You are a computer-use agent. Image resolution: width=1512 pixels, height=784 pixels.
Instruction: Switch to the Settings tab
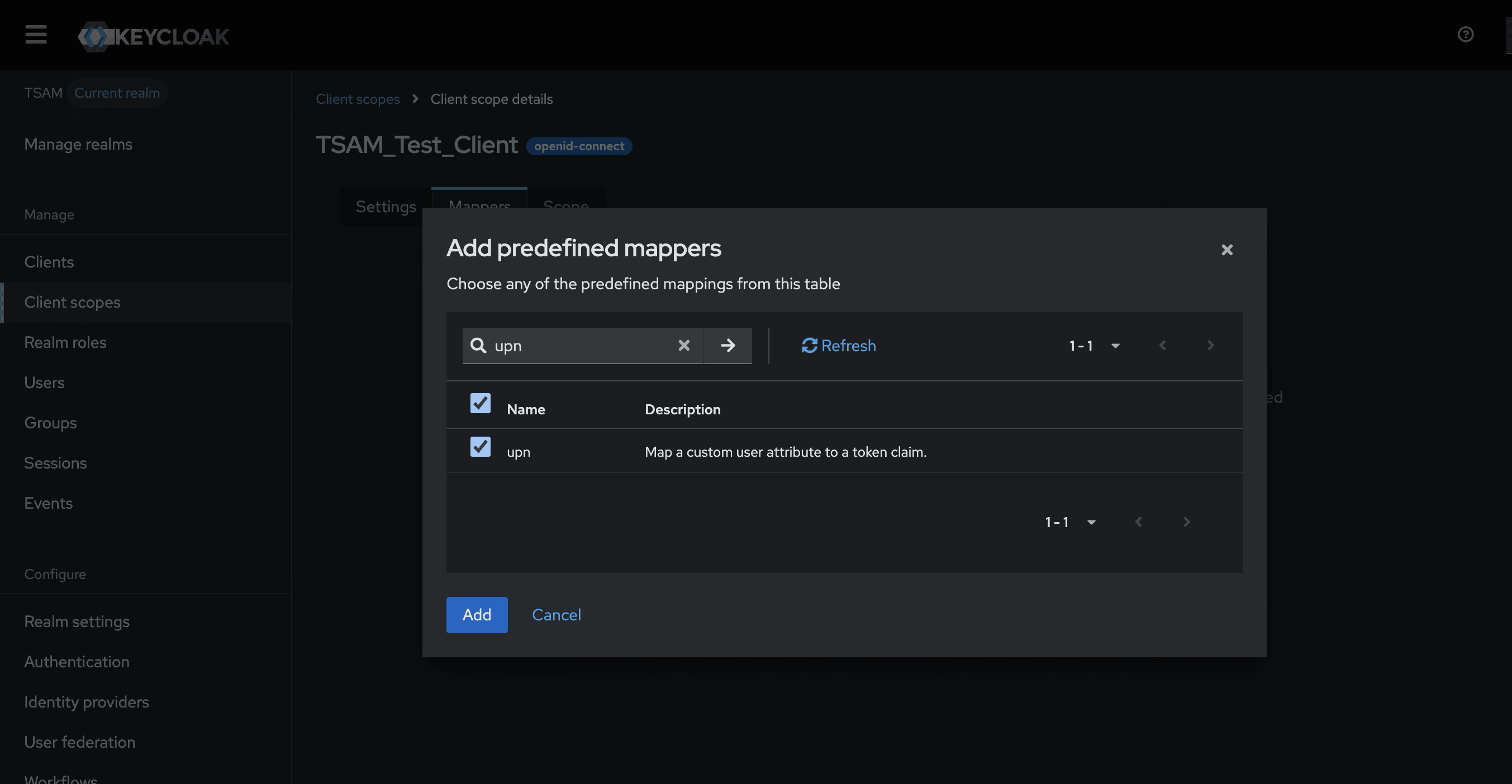386,207
